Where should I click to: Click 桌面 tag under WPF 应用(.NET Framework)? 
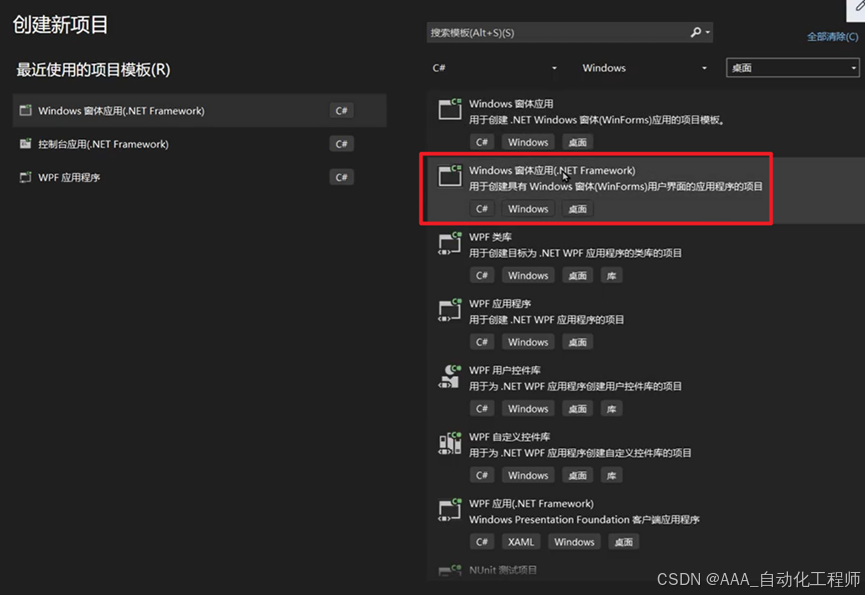click(623, 542)
